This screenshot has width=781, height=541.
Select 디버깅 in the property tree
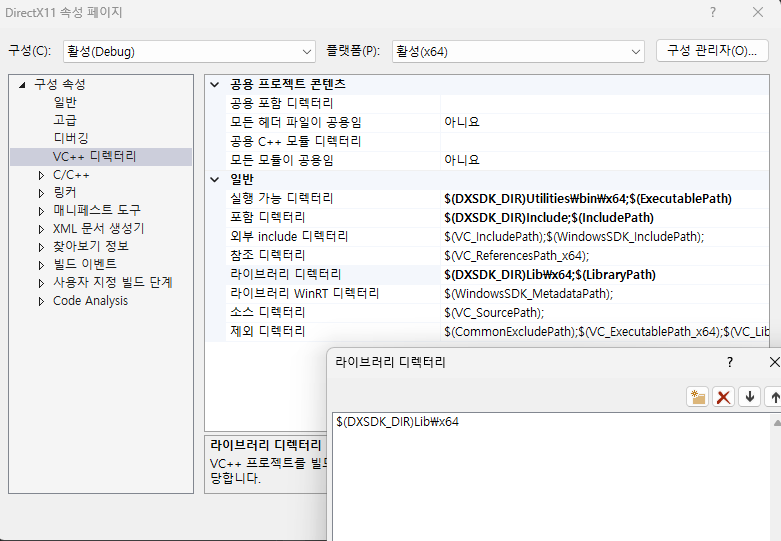pyautogui.click(x=71, y=138)
